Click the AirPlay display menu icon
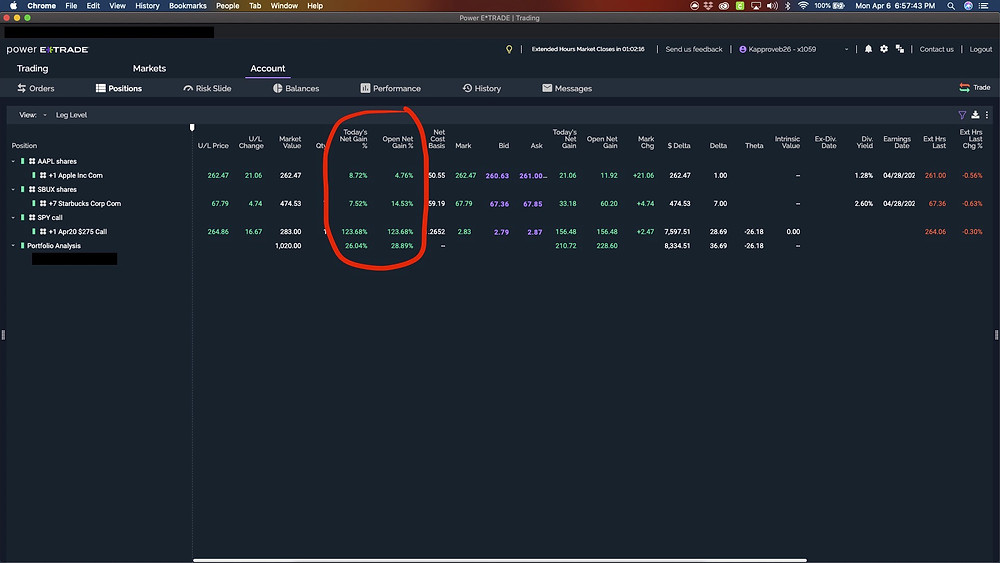This screenshot has width=1000, height=563. click(756, 6)
